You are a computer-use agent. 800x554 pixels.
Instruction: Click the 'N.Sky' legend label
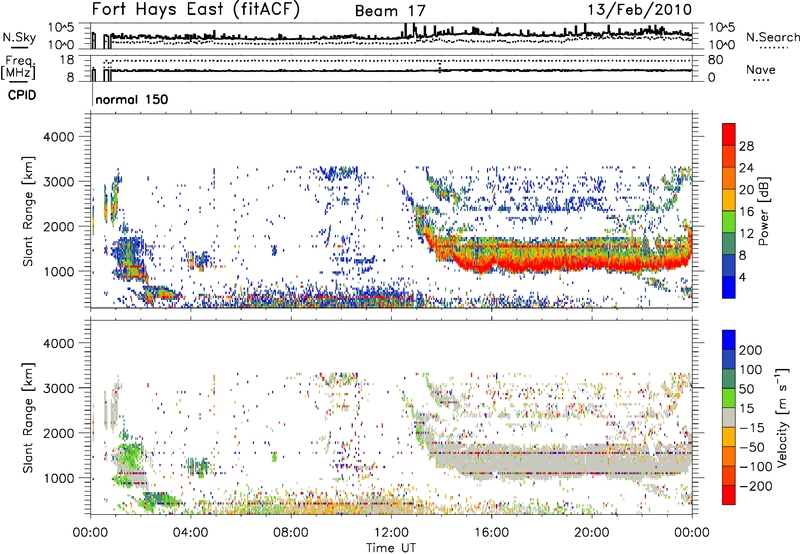click(x=19, y=37)
